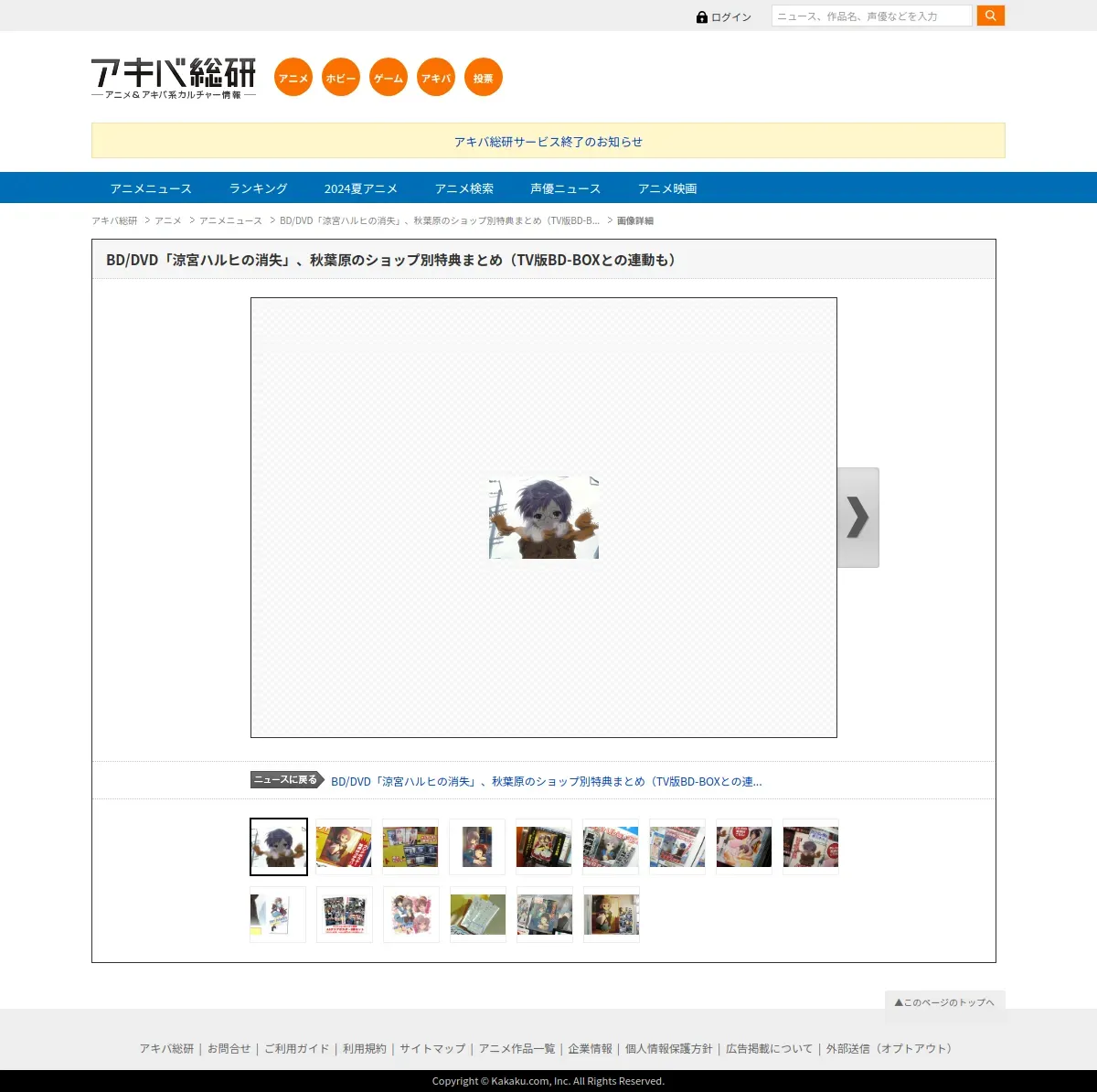Open the ゲーム orange circle category

(389, 78)
